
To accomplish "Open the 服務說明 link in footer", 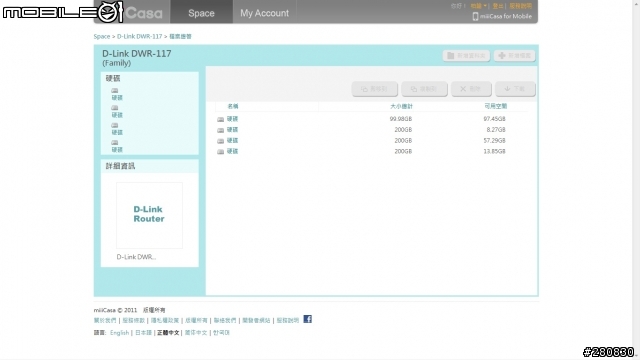I will tap(288, 320).
